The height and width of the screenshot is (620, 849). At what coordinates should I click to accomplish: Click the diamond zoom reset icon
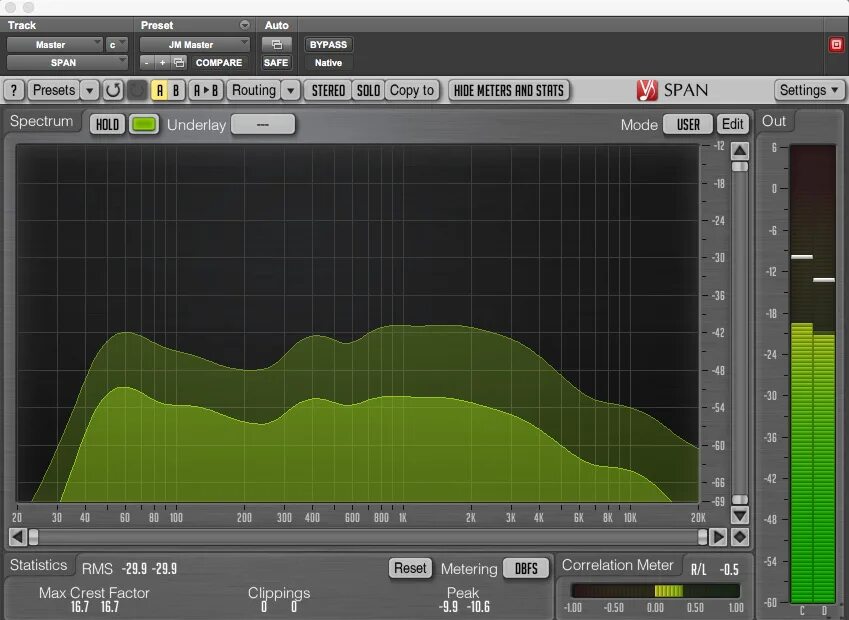tap(740, 537)
